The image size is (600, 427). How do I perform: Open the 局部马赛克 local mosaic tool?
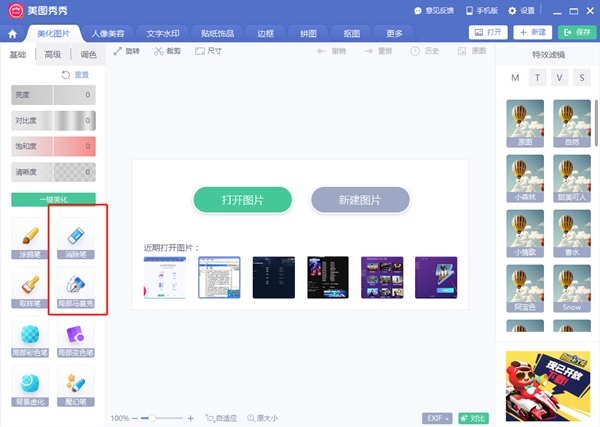[x=76, y=287]
